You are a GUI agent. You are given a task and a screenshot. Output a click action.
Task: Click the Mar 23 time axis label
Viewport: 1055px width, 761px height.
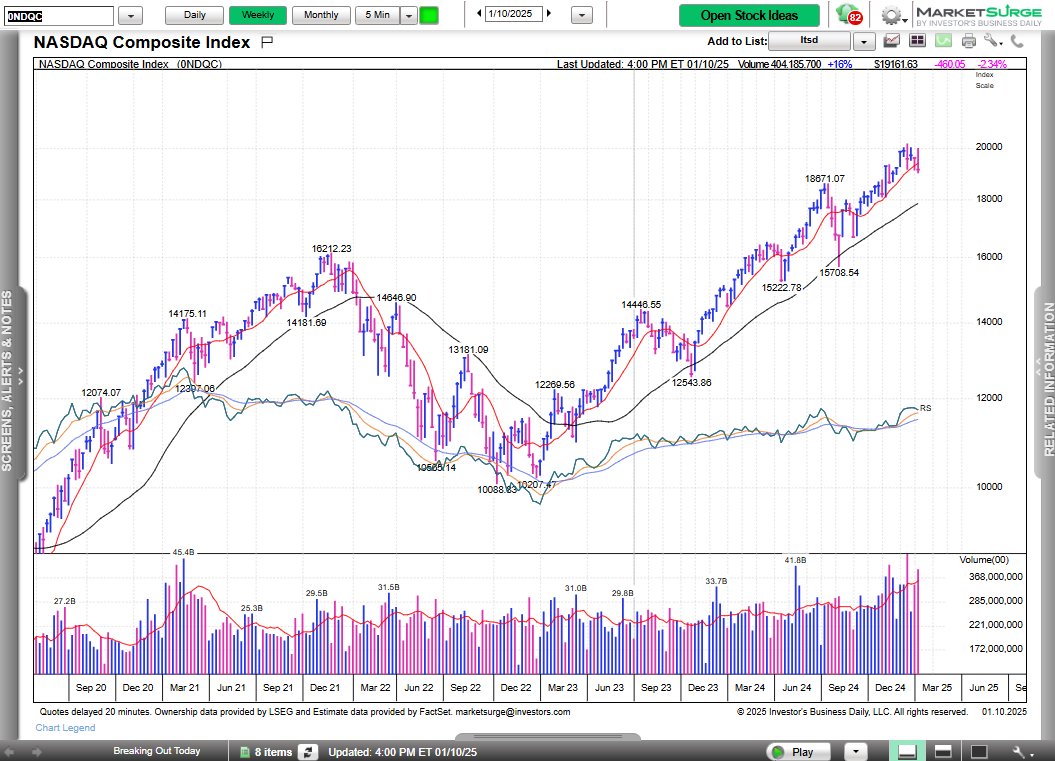pyautogui.click(x=562, y=687)
